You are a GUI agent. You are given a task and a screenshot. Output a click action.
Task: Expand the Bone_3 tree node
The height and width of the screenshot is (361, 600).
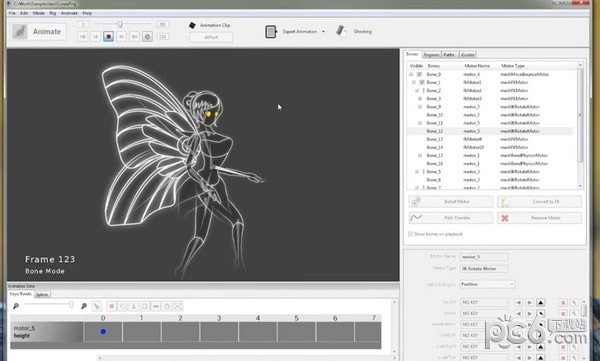point(420,98)
